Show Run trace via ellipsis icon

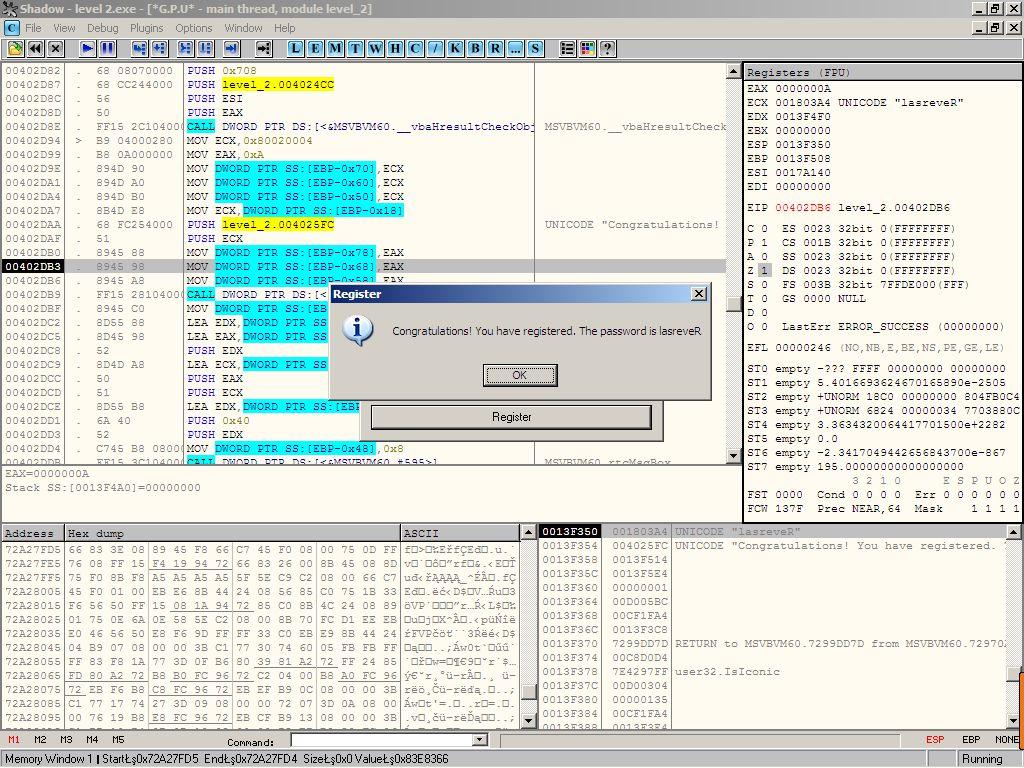[515, 48]
